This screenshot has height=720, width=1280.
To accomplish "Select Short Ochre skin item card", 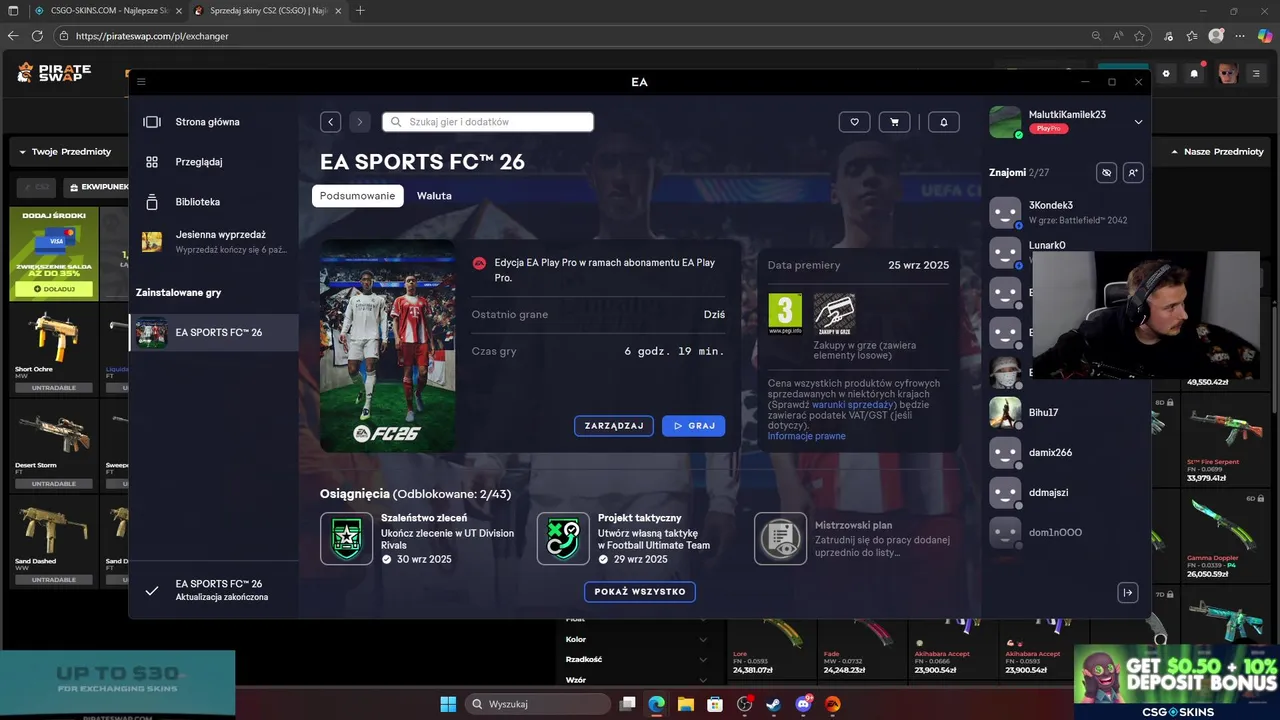I will tap(54, 348).
